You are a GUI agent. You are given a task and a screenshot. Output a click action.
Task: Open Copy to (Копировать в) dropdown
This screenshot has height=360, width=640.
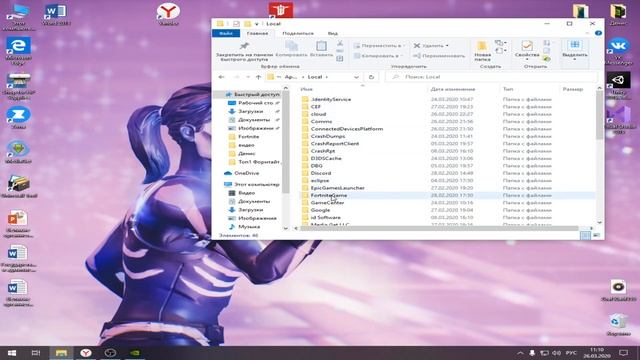tap(378, 56)
